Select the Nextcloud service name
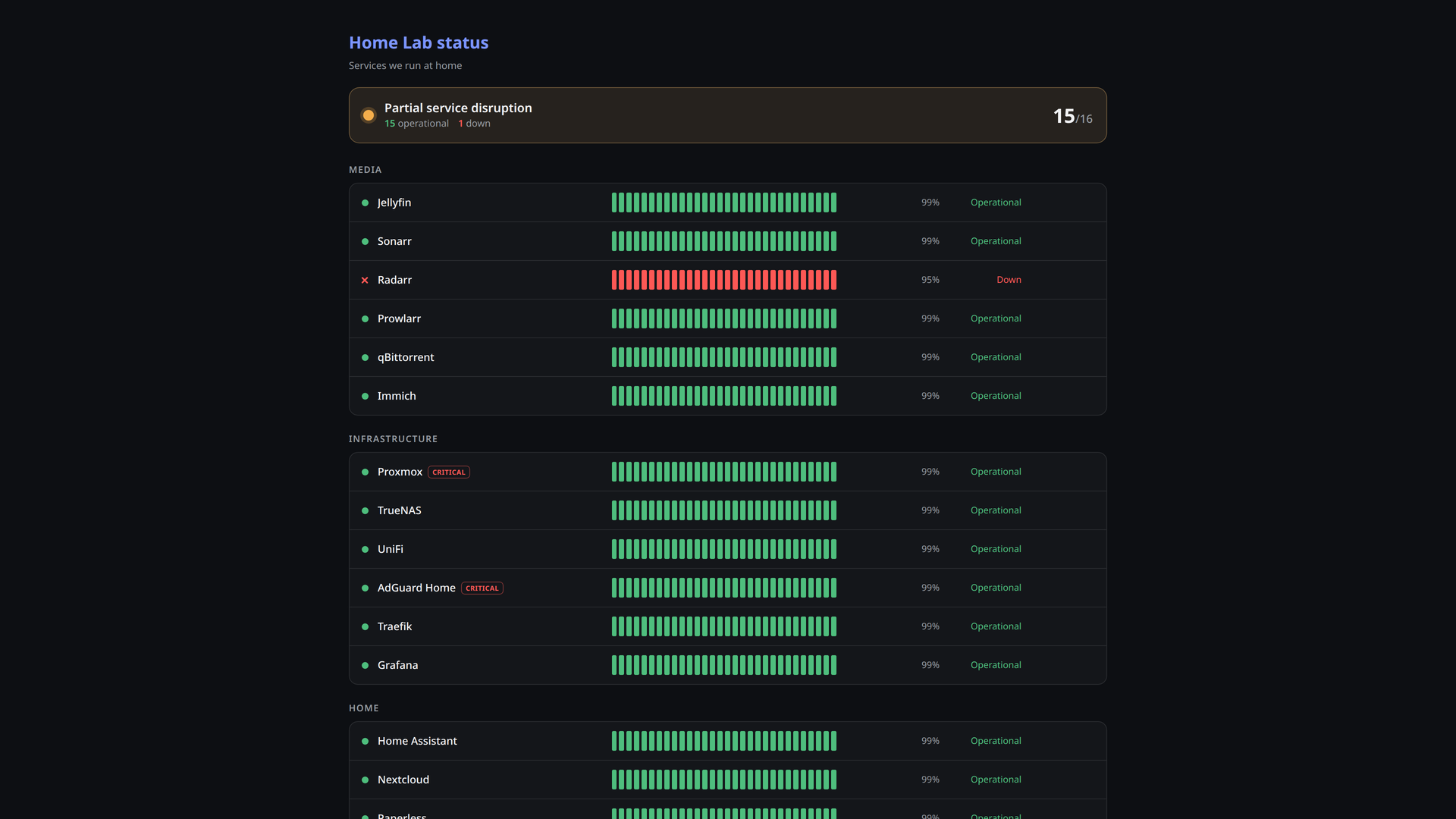The height and width of the screenshot is (819, 1456). [x=403, y=780]
